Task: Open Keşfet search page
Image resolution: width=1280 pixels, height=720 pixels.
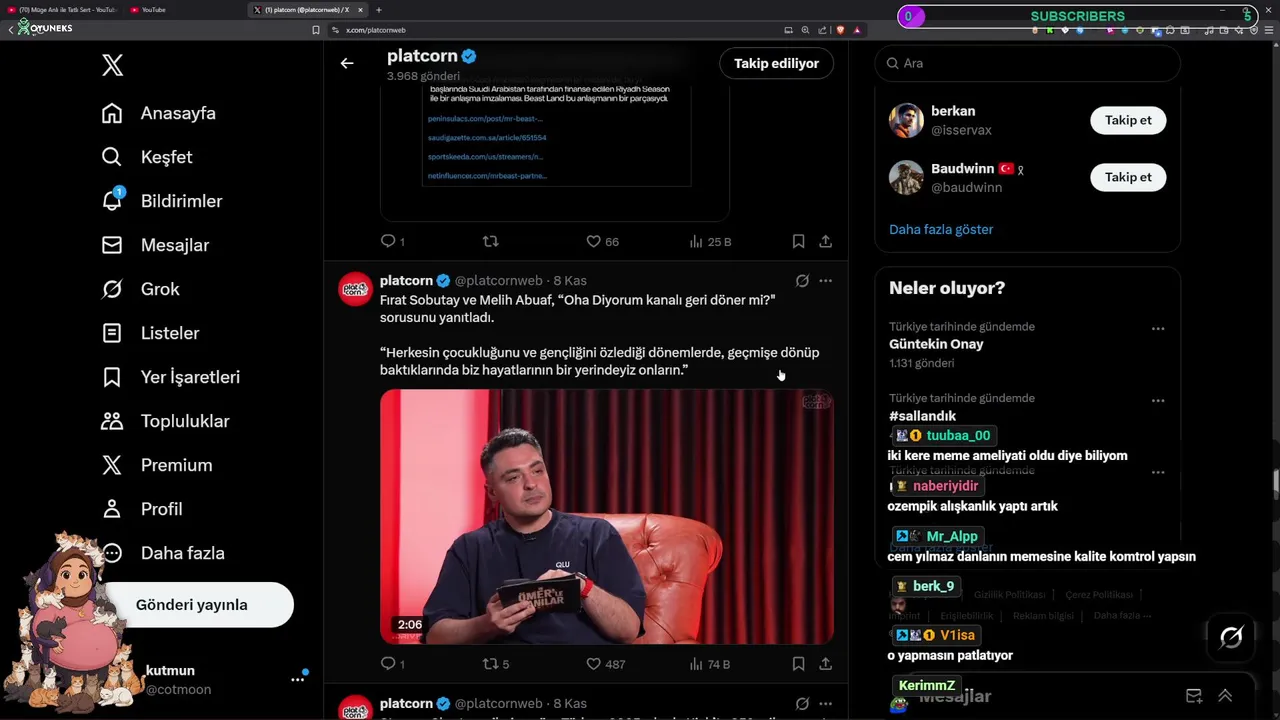Action: (147, 157)
